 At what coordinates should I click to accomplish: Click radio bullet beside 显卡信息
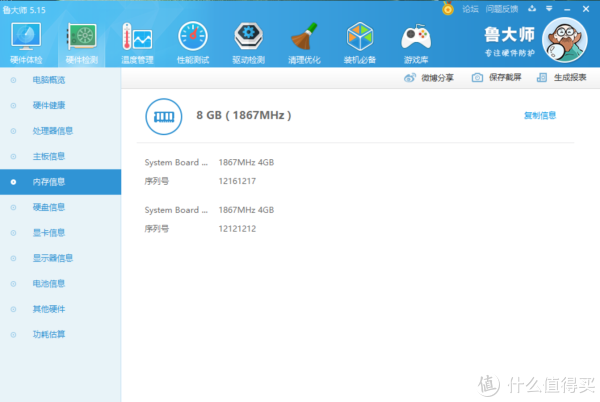tap(13, 233)
